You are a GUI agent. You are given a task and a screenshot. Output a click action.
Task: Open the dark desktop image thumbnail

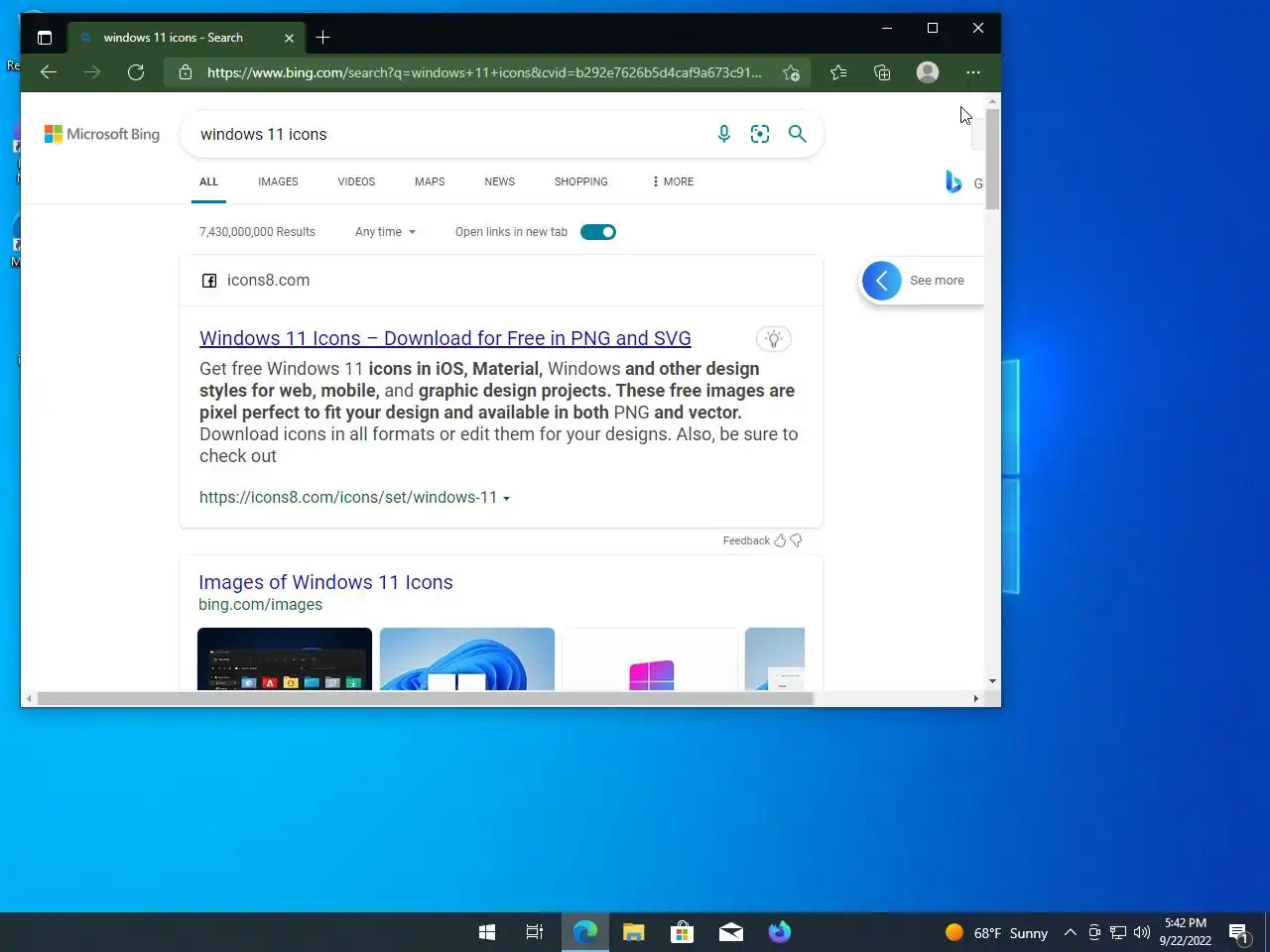tap(285, 658)
